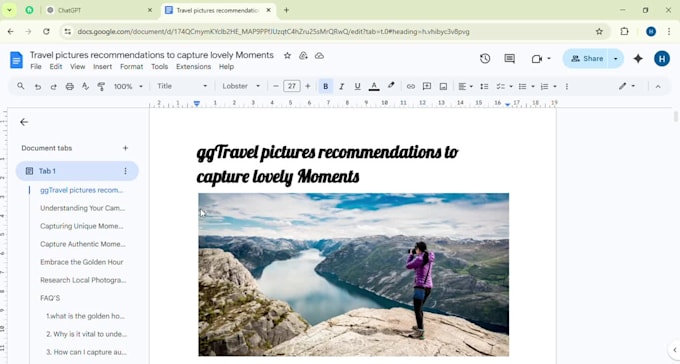Open Chrome extensions puzzle icon
680x364 pixels.
click(624, 31)
